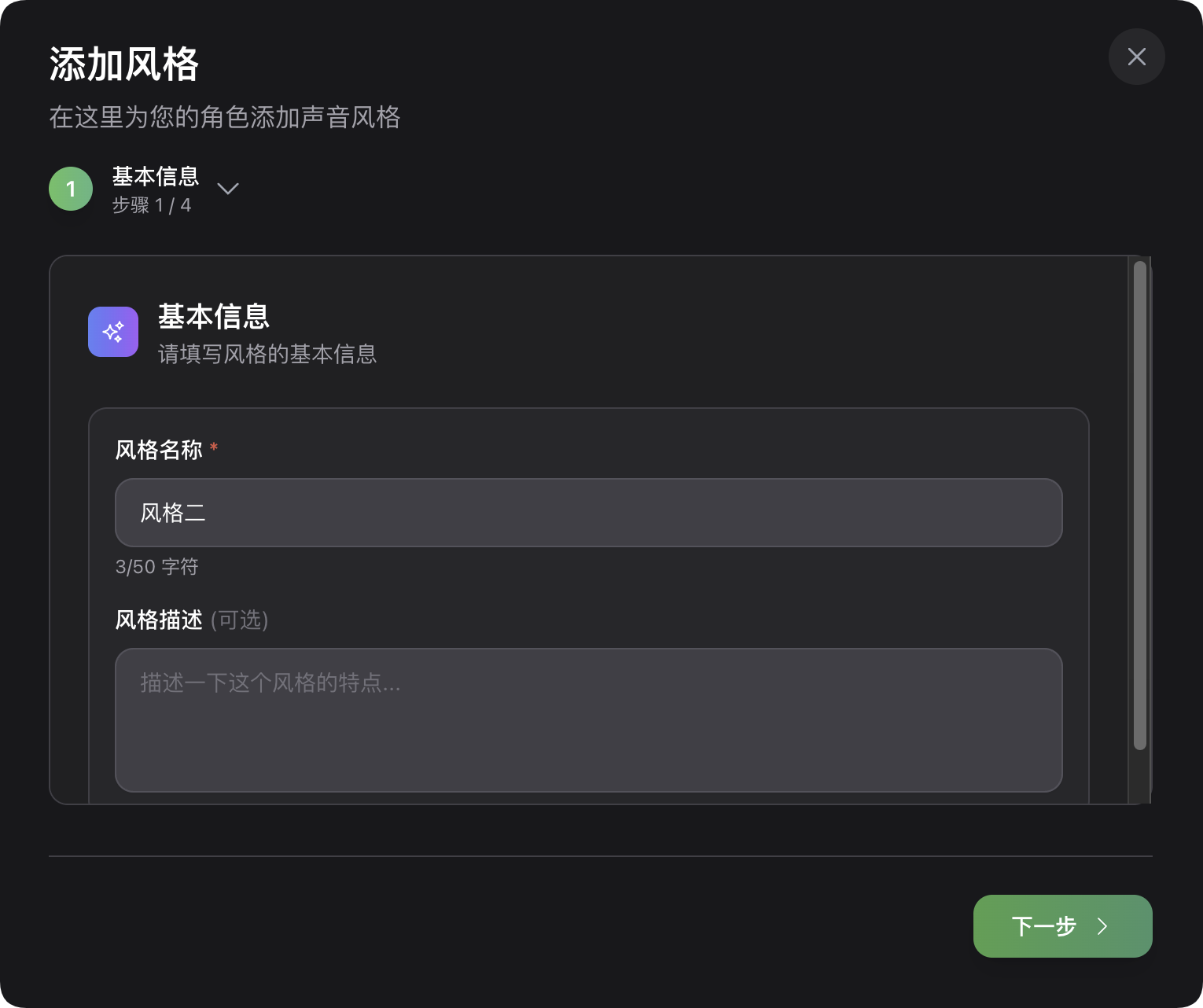Click the form panel scrollbar
The width and height of the screenshot is (1203, 1008).
pos(1139,505)
